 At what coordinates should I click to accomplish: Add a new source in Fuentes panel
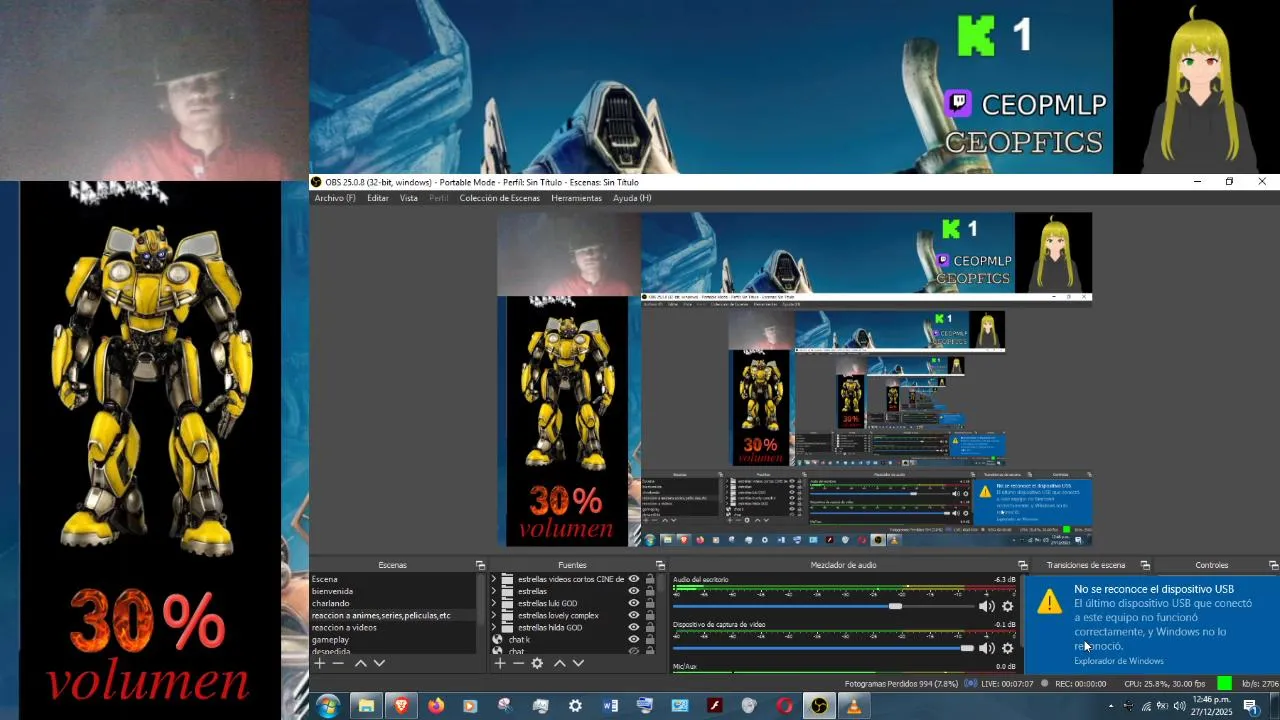499,663
